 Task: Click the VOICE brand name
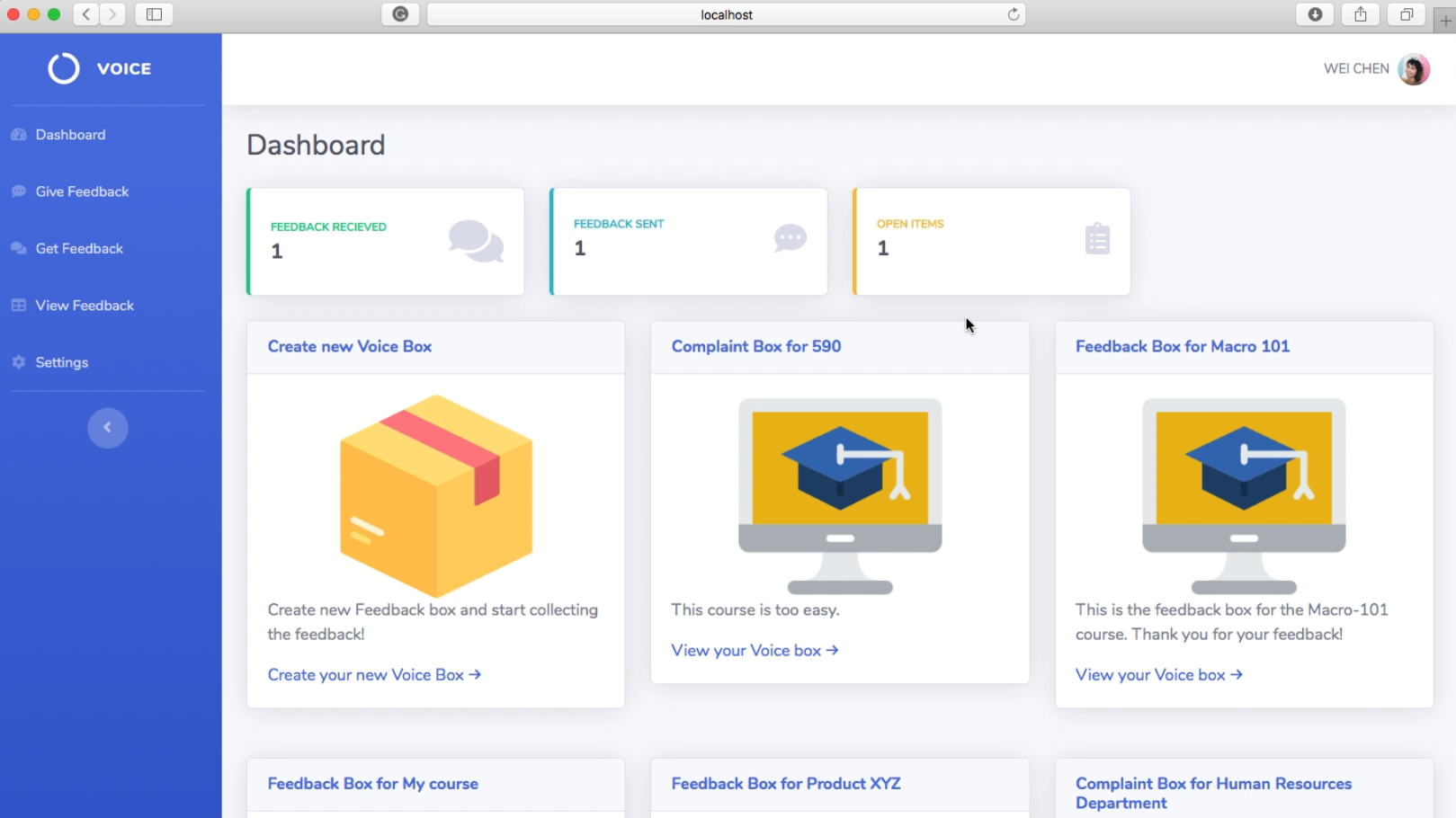pyautogui.click(x=124, y=68)
